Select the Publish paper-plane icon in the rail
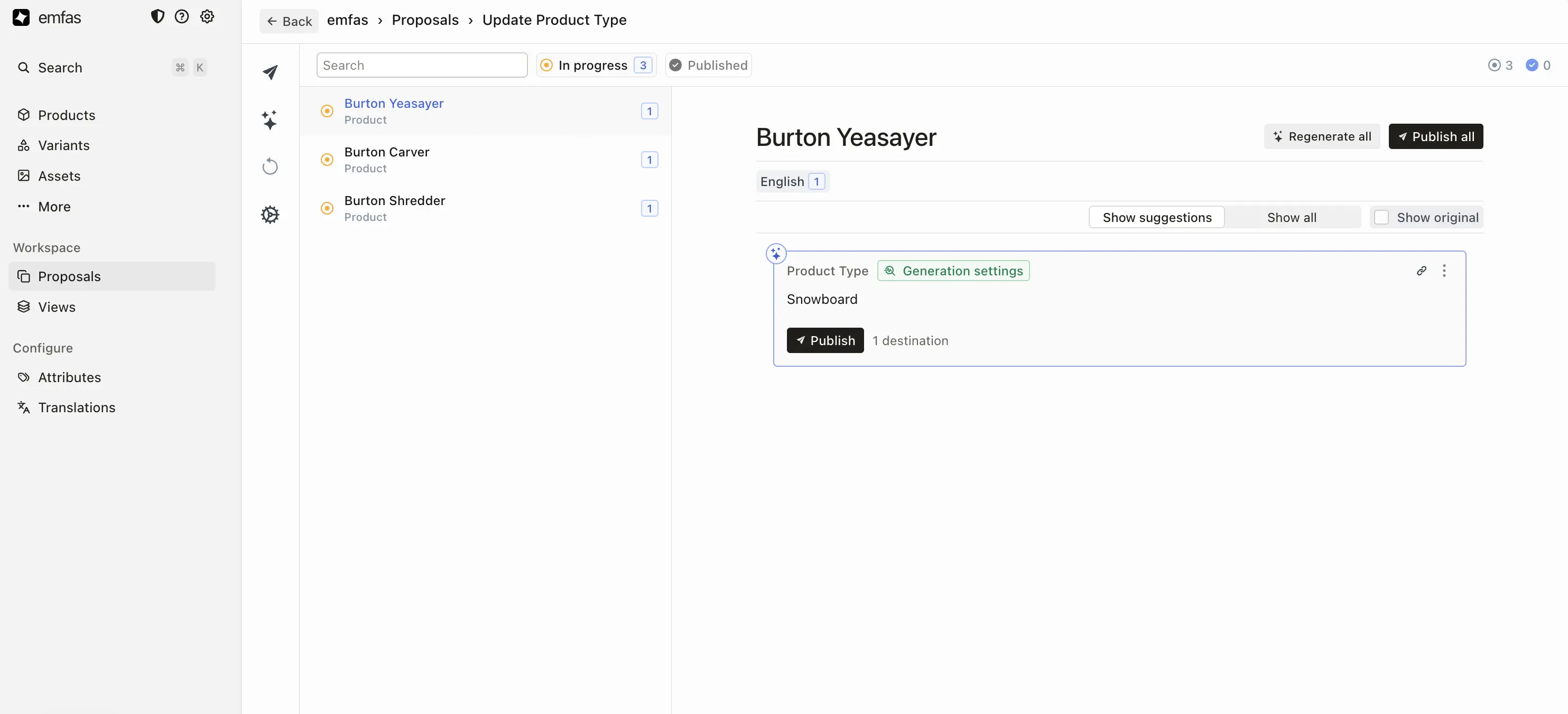This screenshot has width=1568, height=714. [270, 72]
